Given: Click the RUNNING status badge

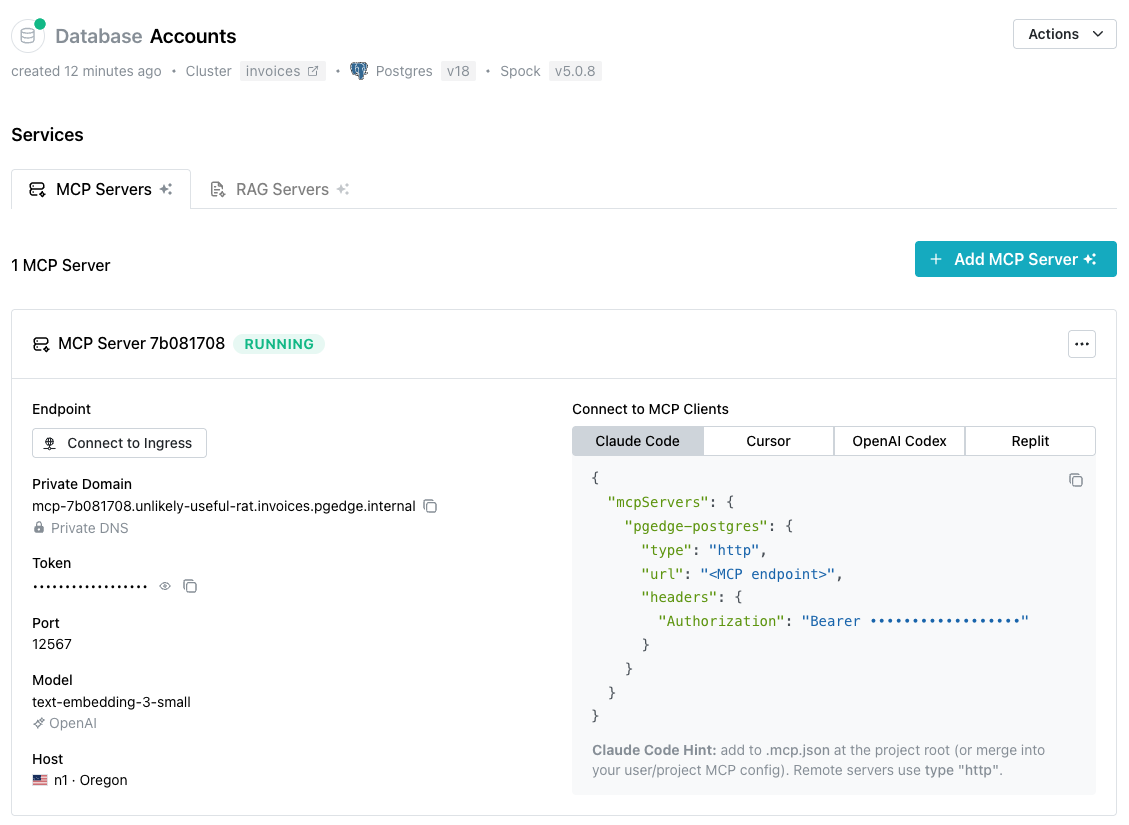Looking at the screenshot, I should click(279, 344).
